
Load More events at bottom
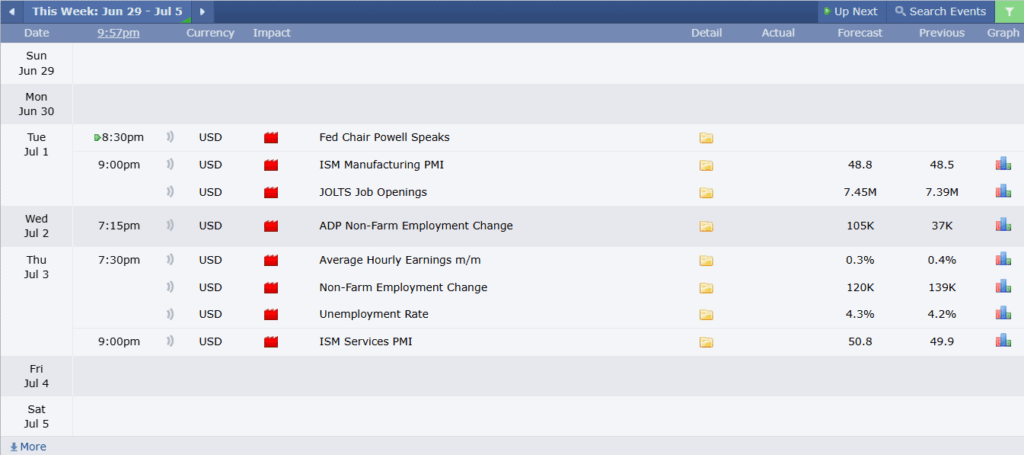pos(28,447)
